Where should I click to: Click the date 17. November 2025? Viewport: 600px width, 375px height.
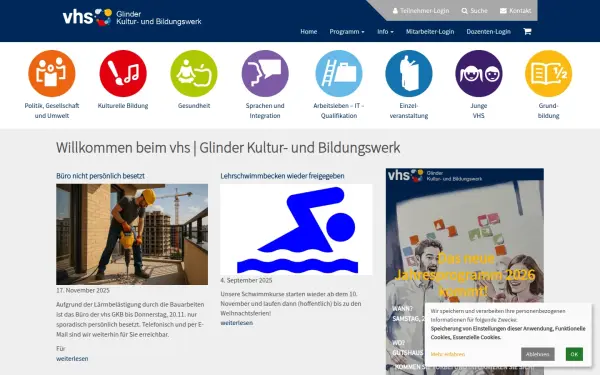(x=83, y=290)
